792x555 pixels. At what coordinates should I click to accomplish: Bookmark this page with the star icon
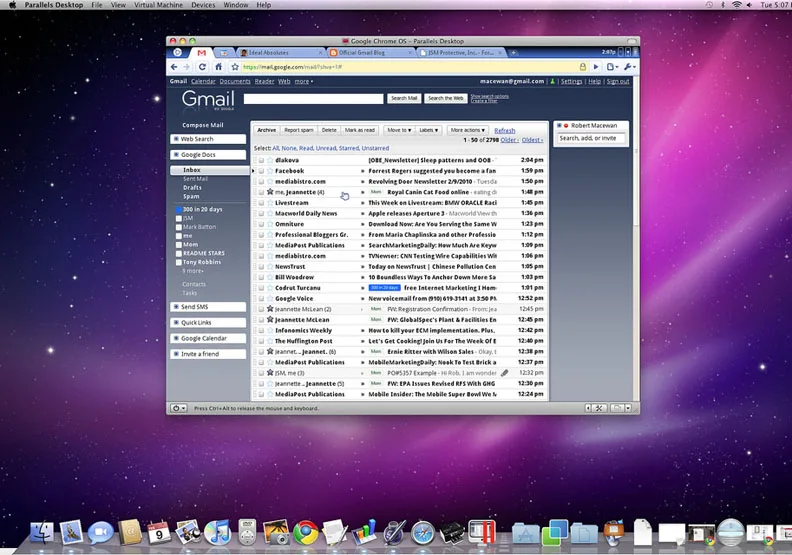pyautogui.click(x=235, y=67)
